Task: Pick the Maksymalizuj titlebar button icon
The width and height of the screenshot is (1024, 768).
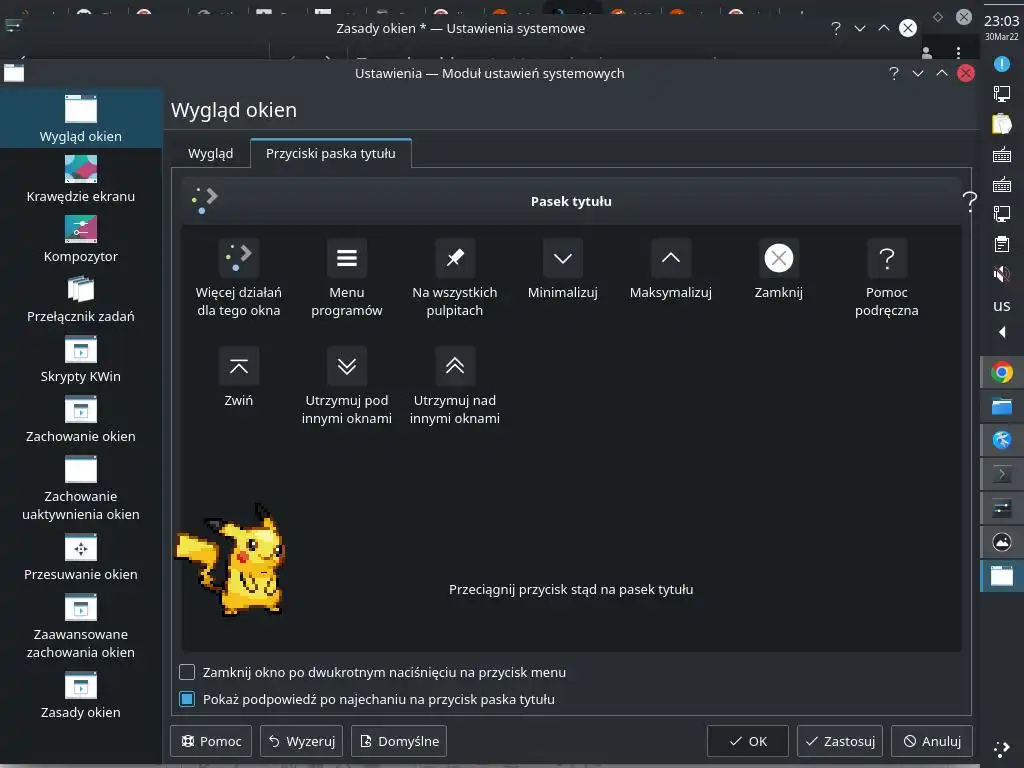Action: [671, 257]
